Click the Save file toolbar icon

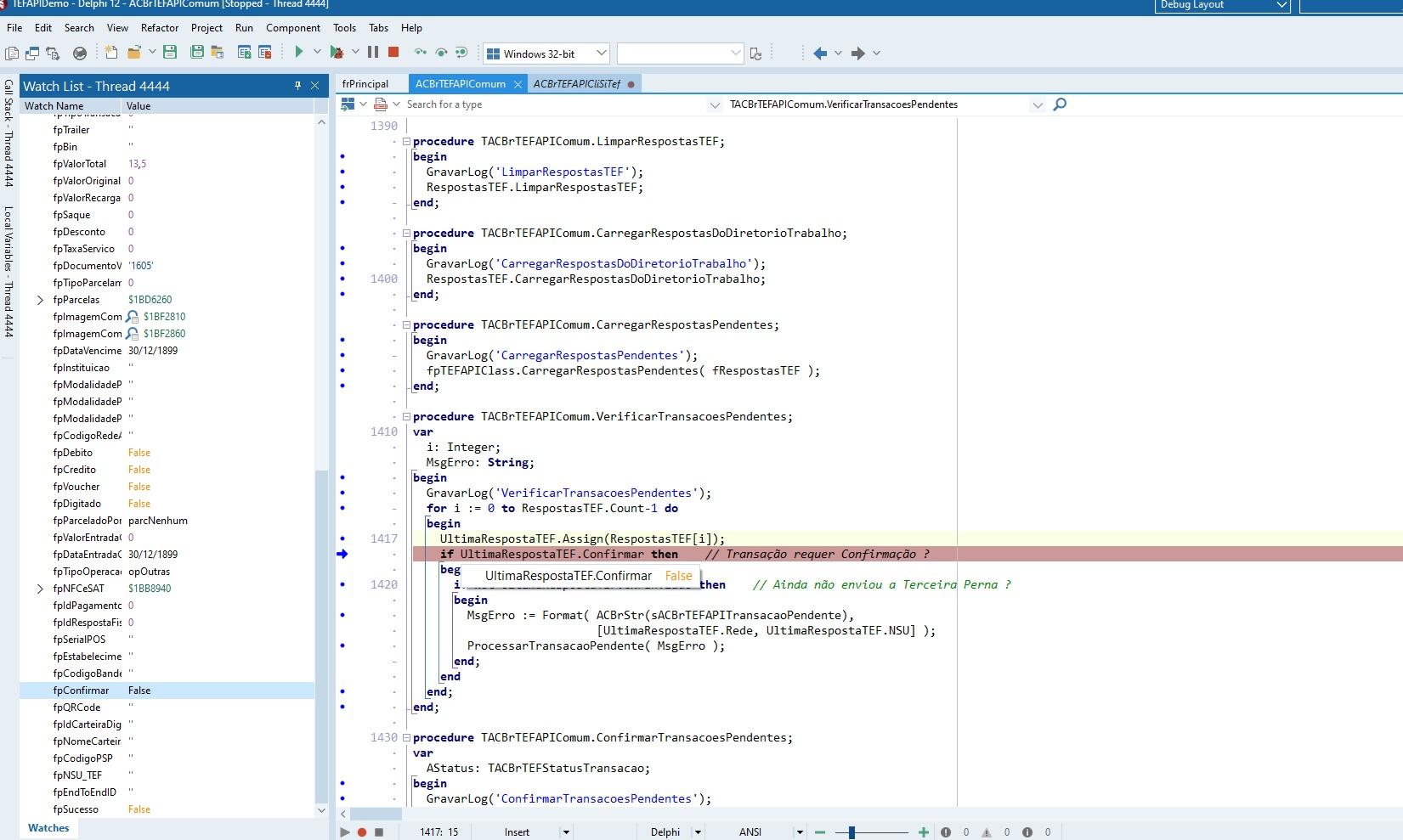[170, 53]
